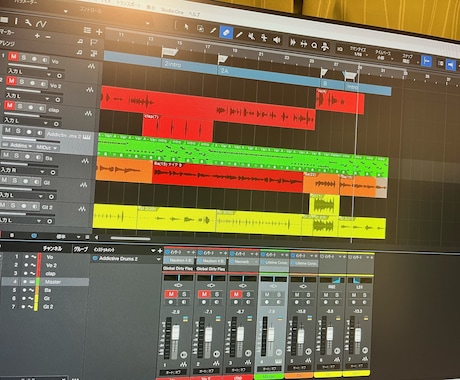Click the flag icon in the arranger row
The height and width of the screenshot is (380, 460).
(94, 42)
